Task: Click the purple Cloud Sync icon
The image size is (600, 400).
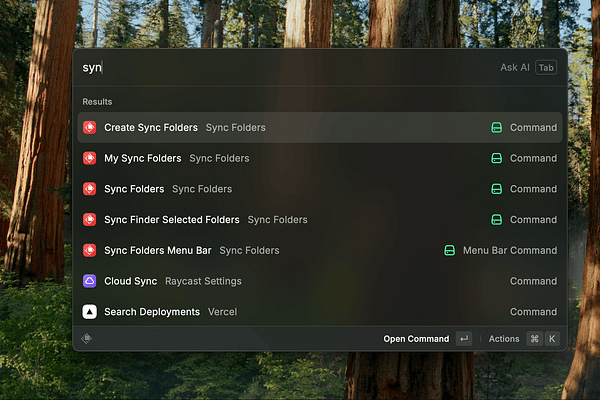Action: pyautogui.click(x=90, y=281)
